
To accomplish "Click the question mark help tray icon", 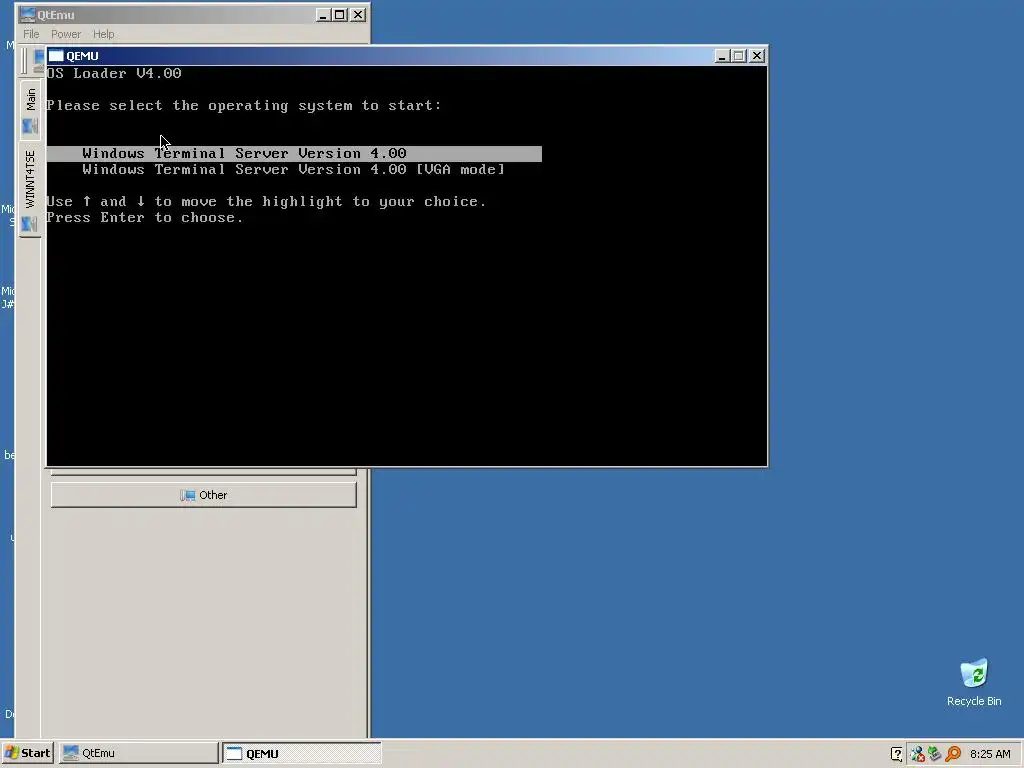I will click(897, 754).
